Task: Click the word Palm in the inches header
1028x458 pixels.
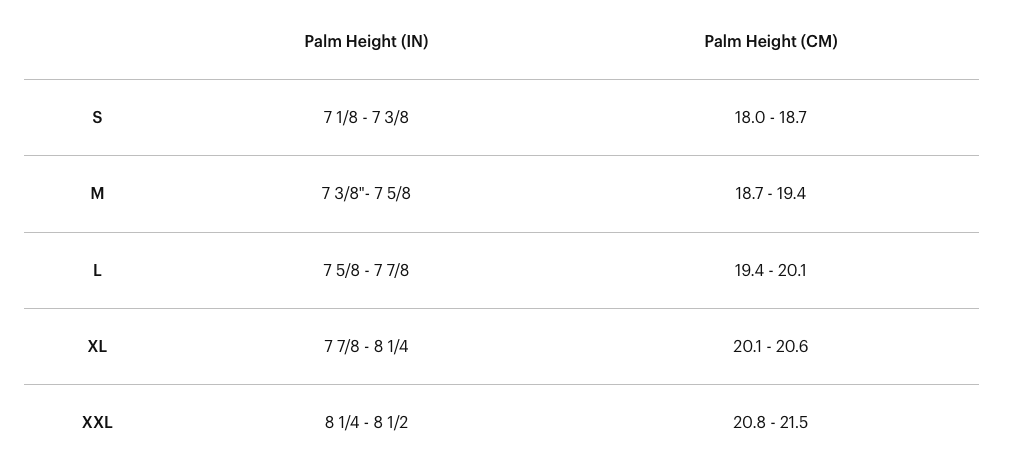Action: click(323, 41)
